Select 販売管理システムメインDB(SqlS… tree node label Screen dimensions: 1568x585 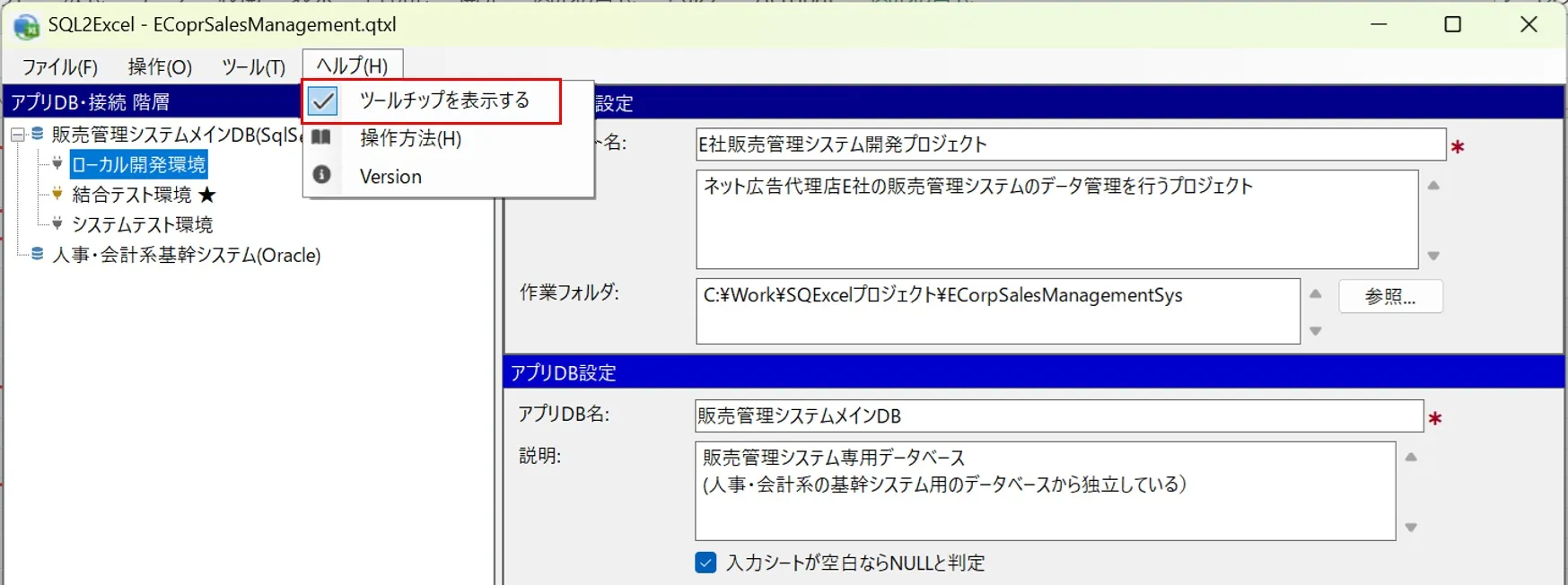[x=177, y=135]
